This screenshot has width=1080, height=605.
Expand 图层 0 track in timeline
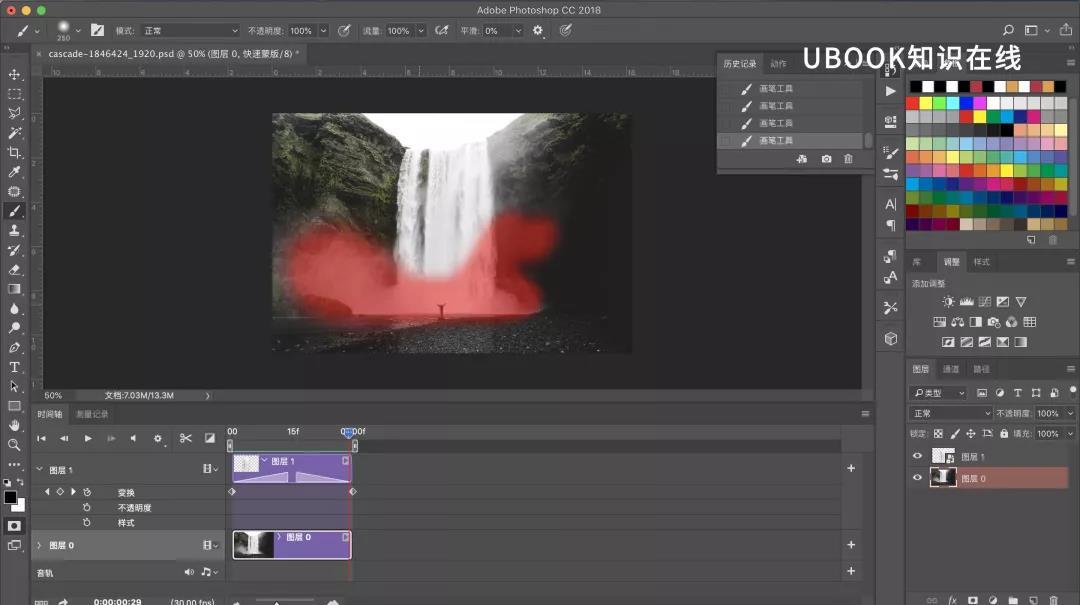point(39,545)
